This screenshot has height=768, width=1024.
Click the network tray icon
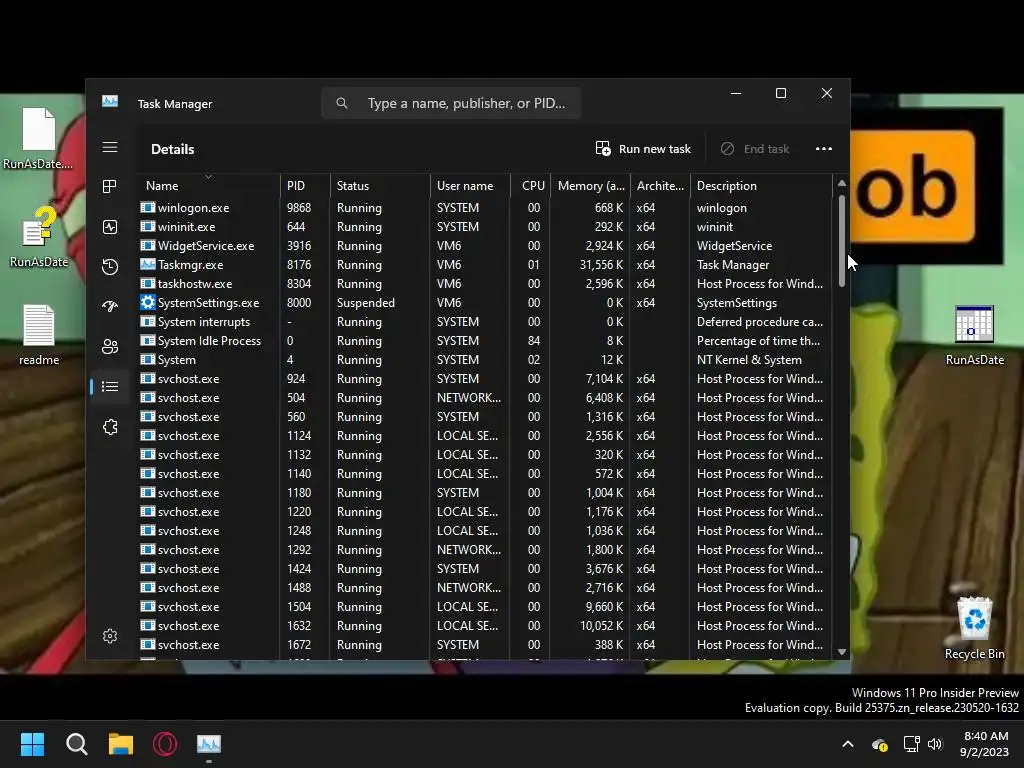911,744
